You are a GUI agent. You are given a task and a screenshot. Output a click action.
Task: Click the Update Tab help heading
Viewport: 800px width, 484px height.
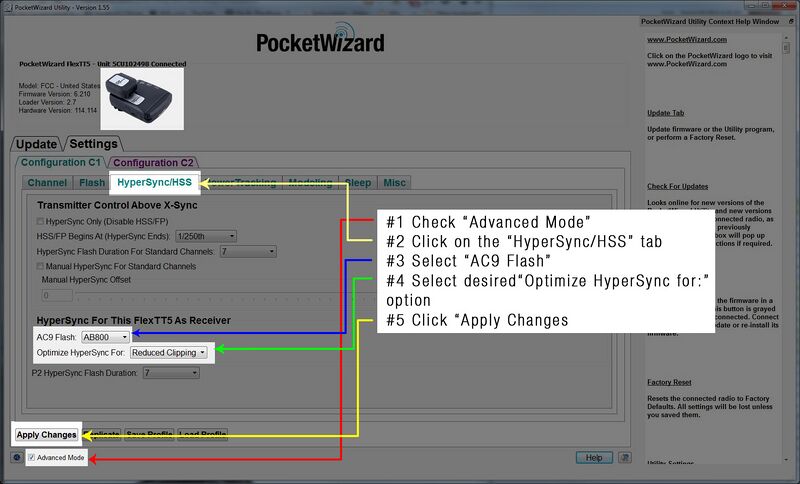click(666, 113)
